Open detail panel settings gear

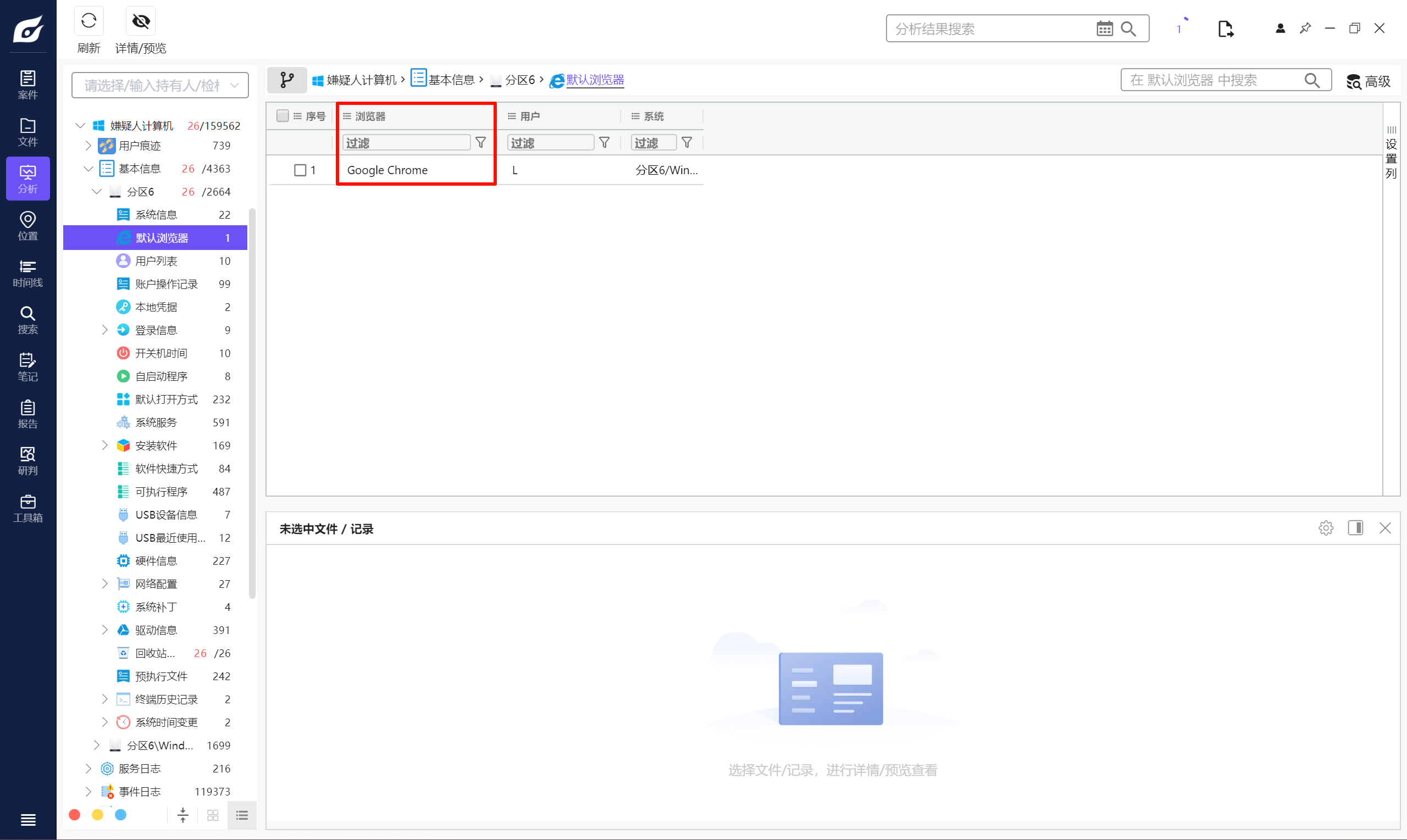point(1326,528)
